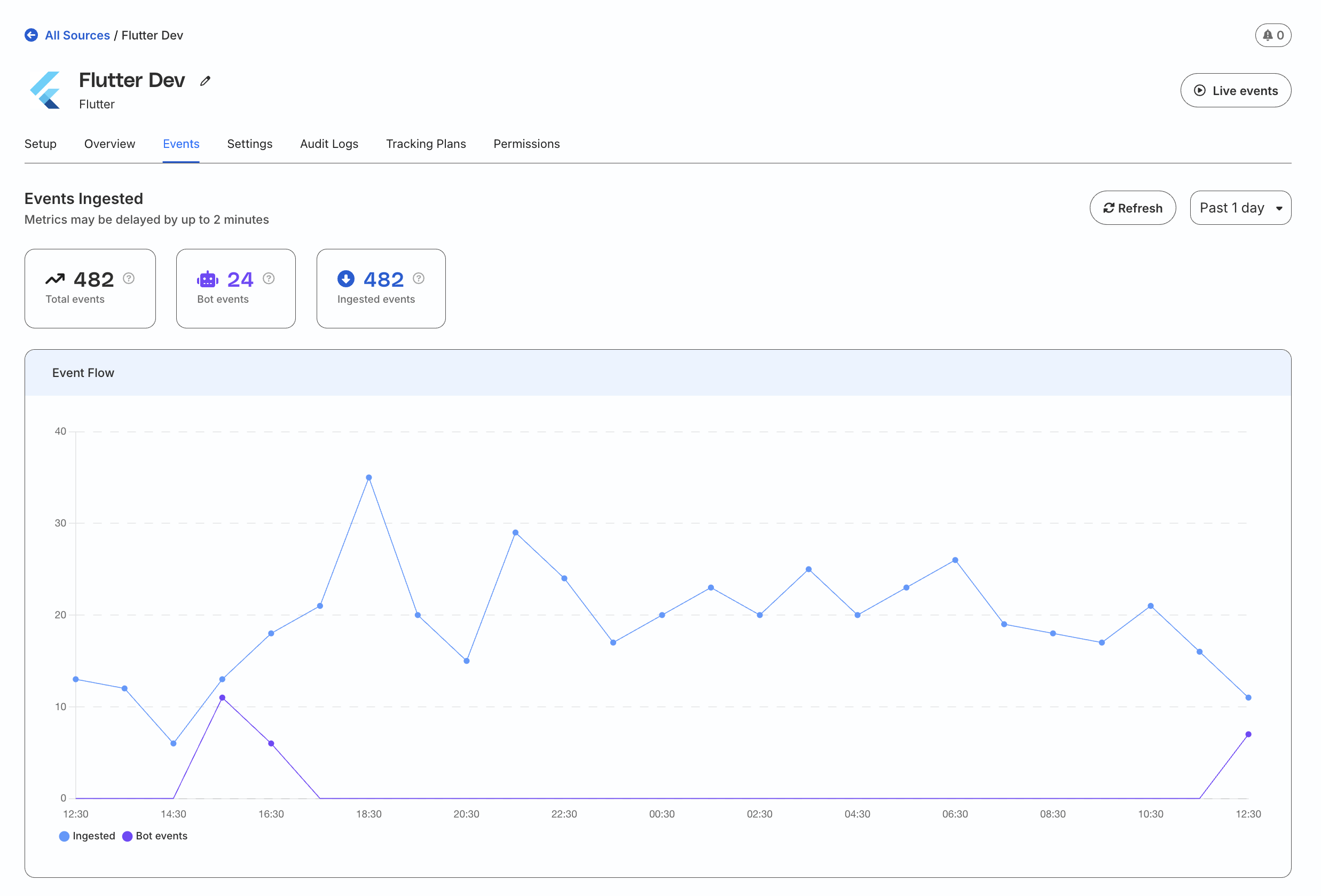Switch to the Setup tab
Screen dimensions: 1321x896
coord(41,144)
